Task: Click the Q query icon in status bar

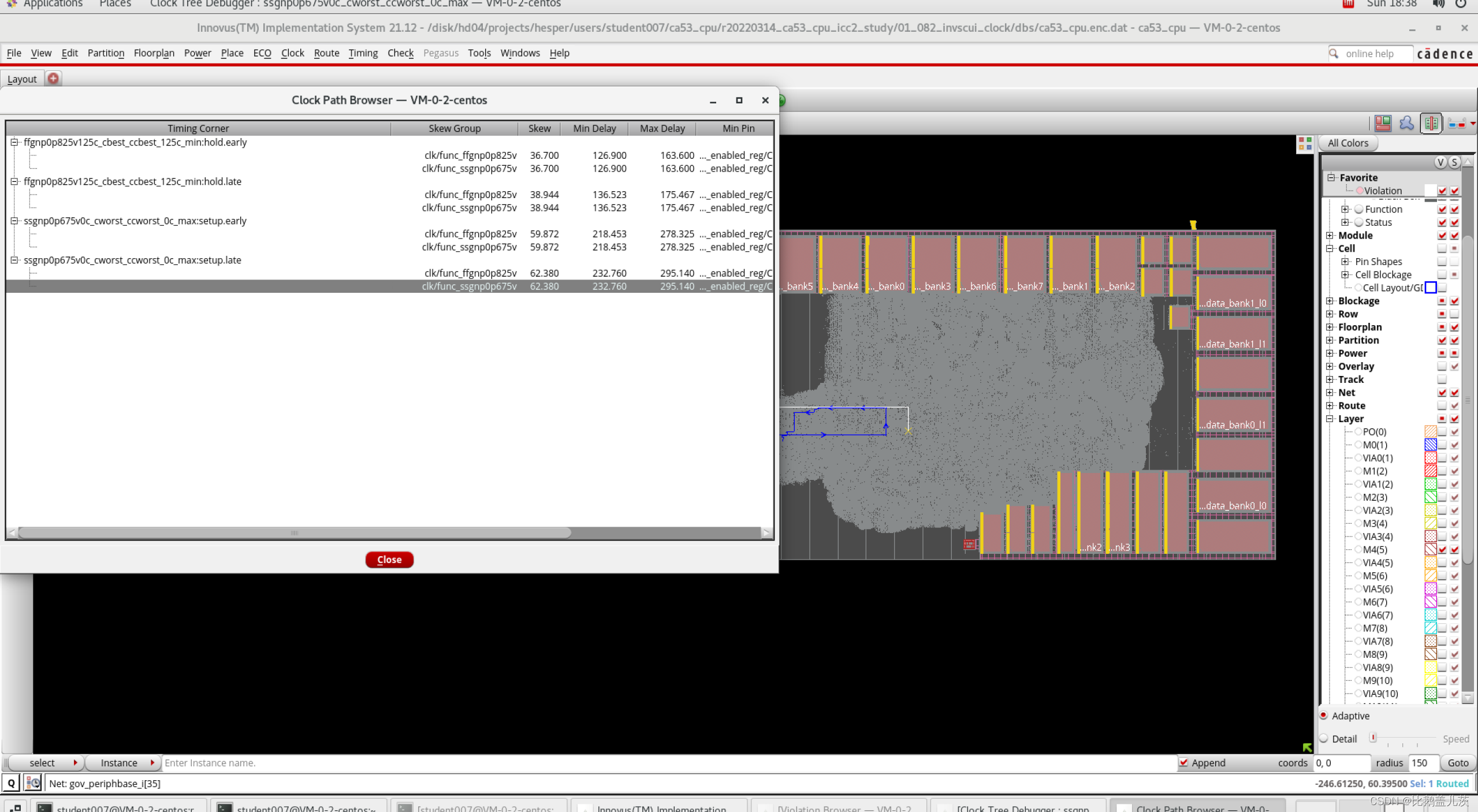Action: pos(11,783)
